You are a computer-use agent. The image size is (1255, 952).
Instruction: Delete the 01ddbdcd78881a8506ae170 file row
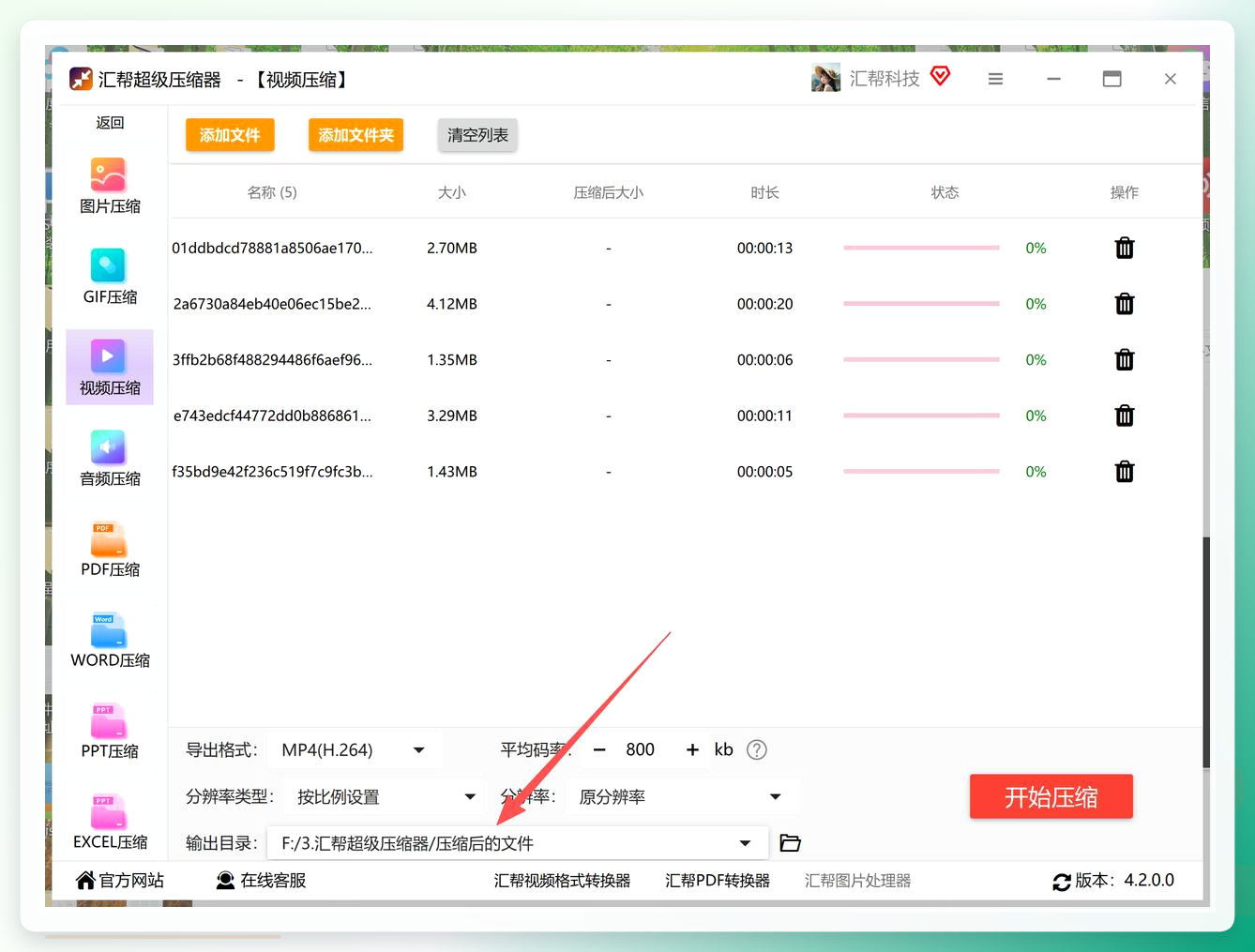click(x=1125, y=248)
